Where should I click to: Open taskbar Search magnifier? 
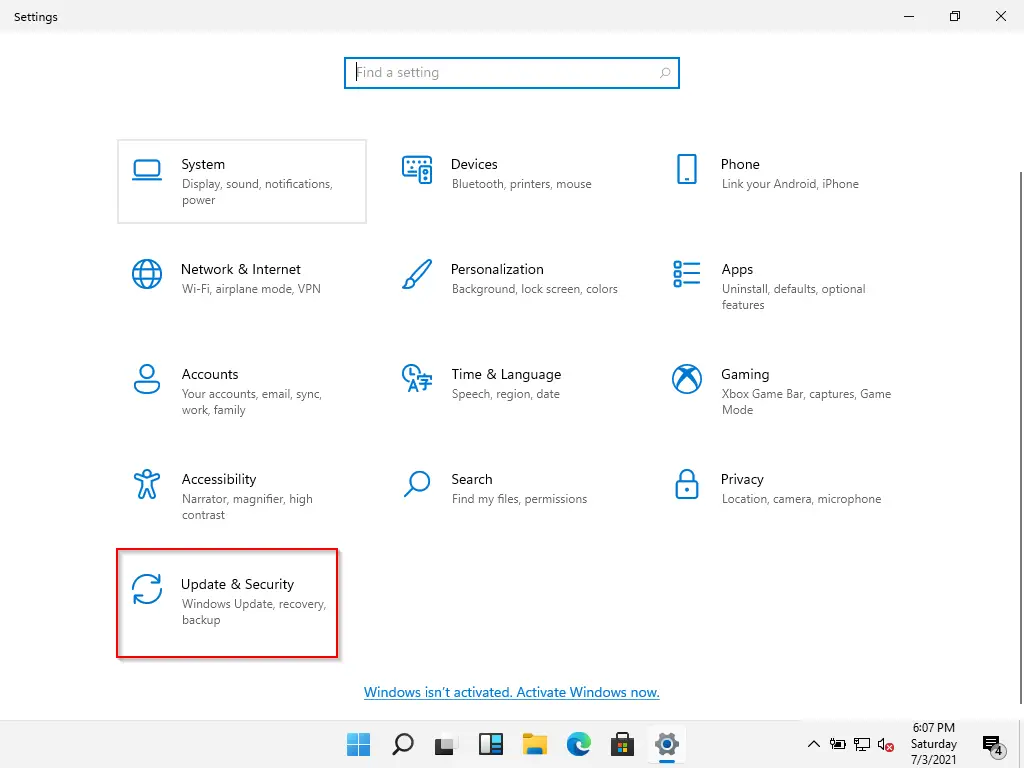click(x=403, y=744)
